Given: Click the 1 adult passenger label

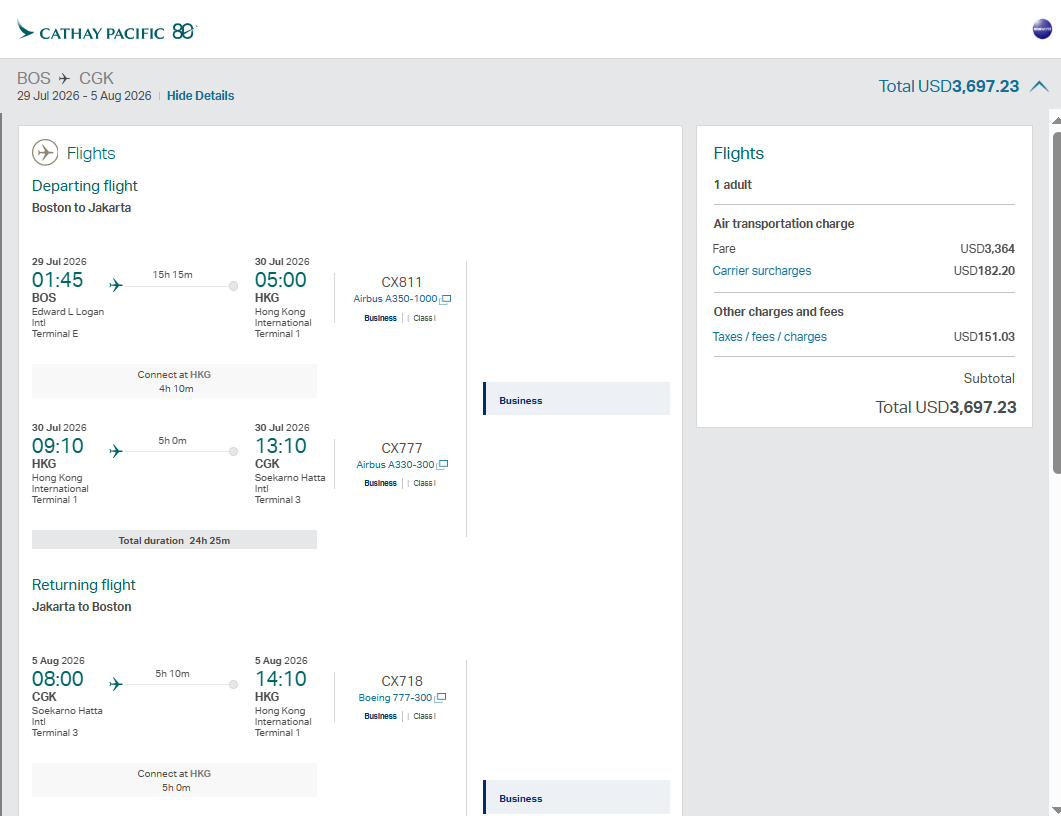Looking at the screenshot, I should (732, 185).
